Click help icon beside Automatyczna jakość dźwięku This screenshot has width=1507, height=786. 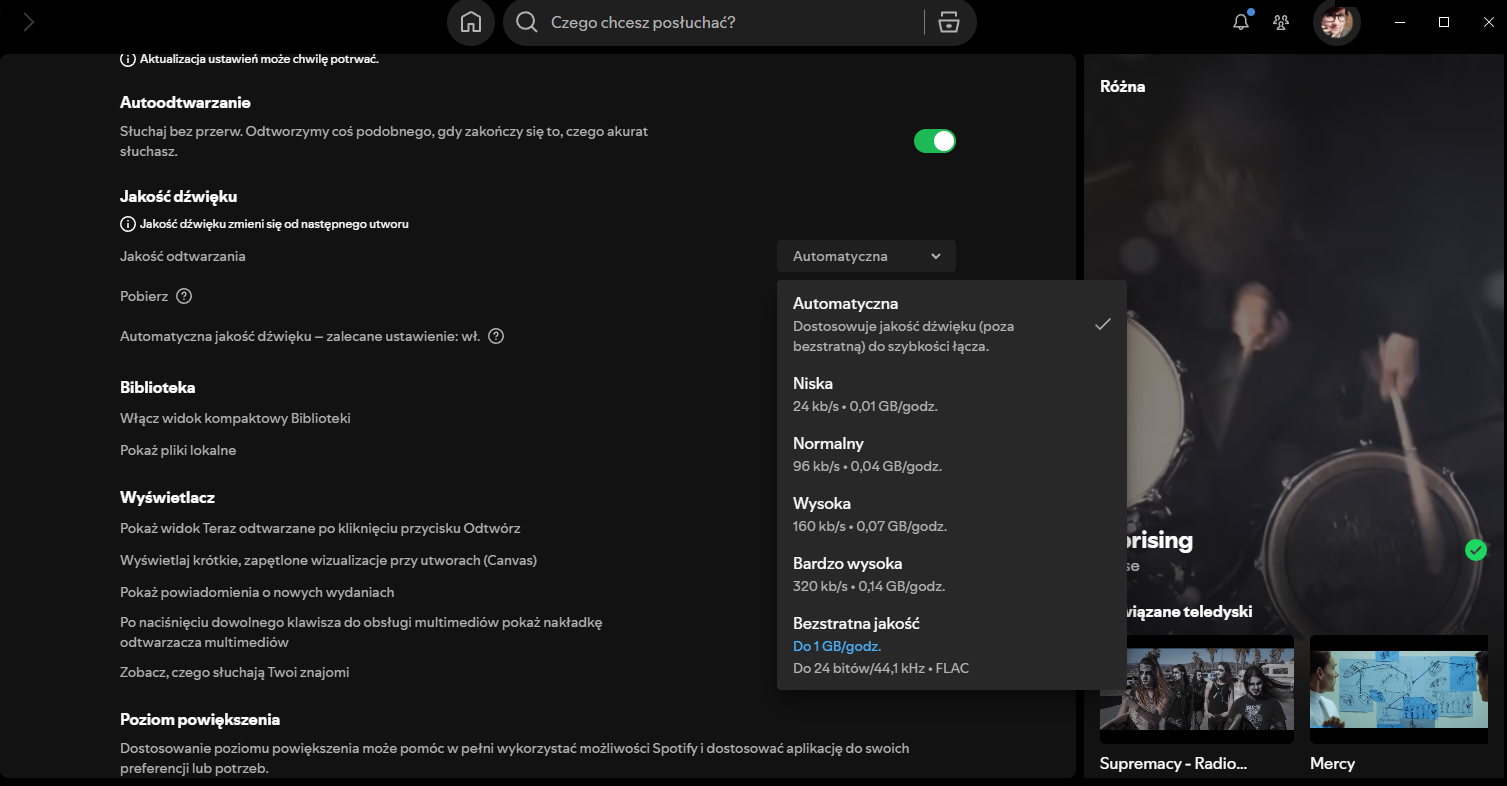pos(496,336)
